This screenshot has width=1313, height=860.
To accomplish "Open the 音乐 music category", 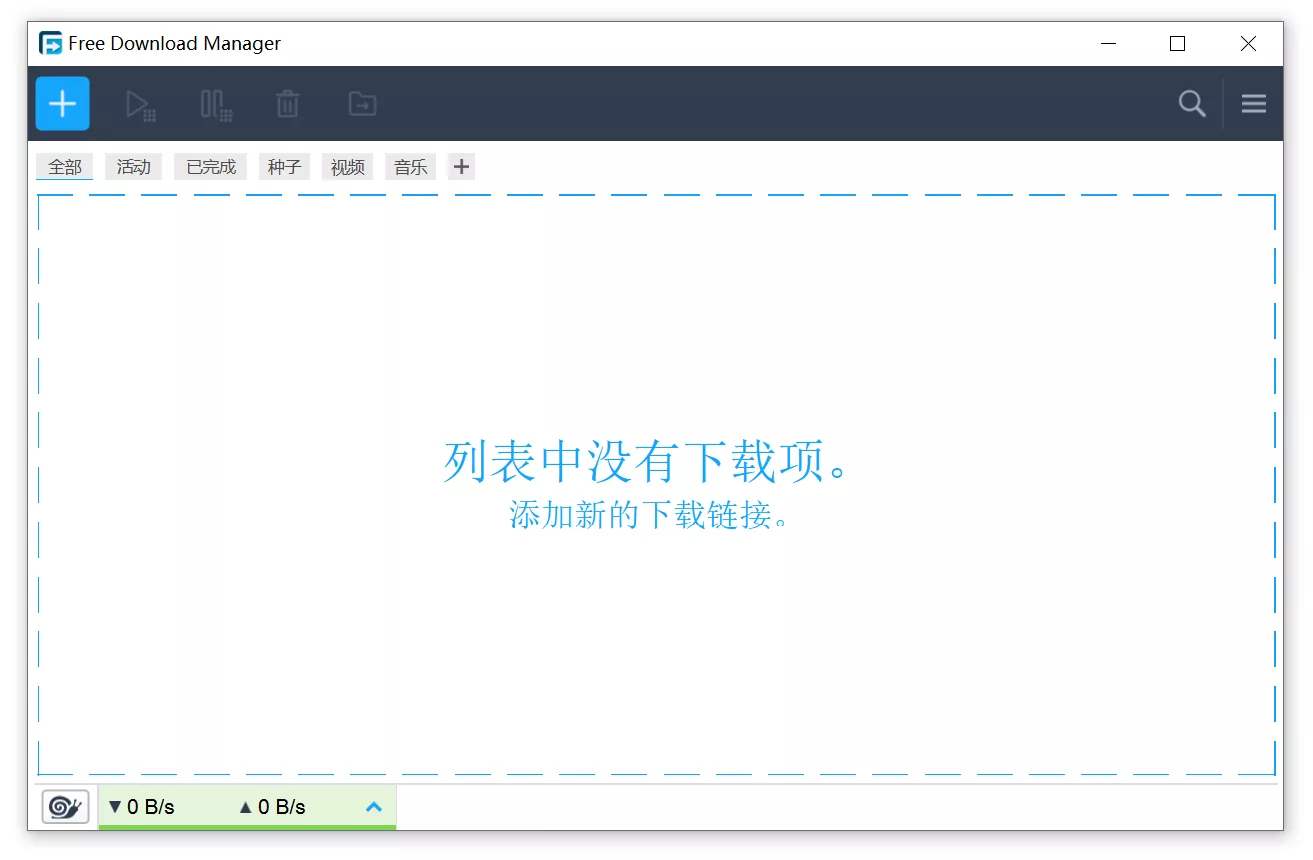I will [x=410, y=166].
